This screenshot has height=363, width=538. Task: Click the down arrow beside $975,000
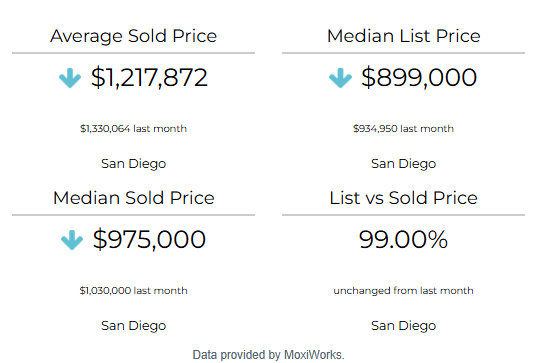click(72, 240)
